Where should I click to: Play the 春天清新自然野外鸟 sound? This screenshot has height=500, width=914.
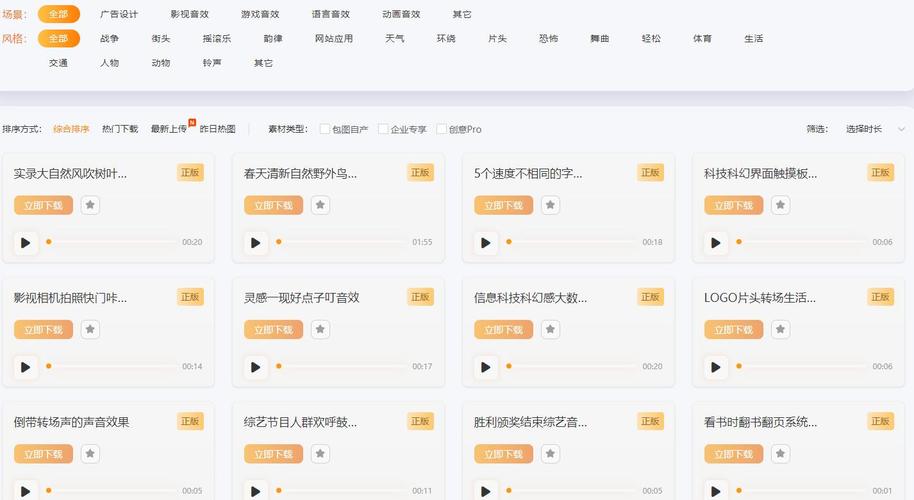[x=256, y=242]
